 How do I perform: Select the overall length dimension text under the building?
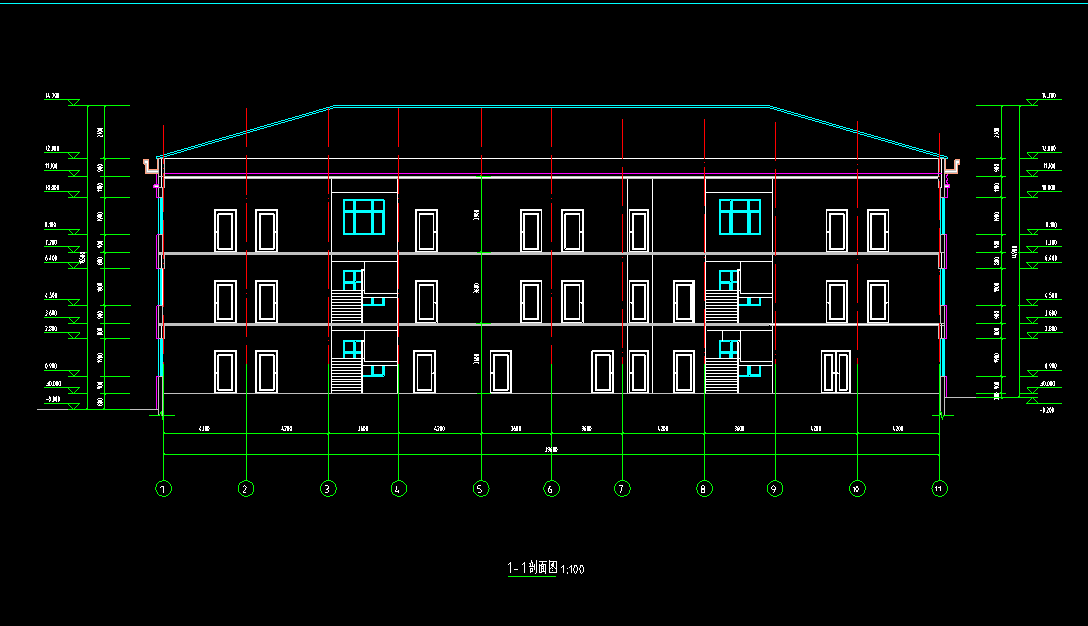pyautogui.click(x=551, y=450)
